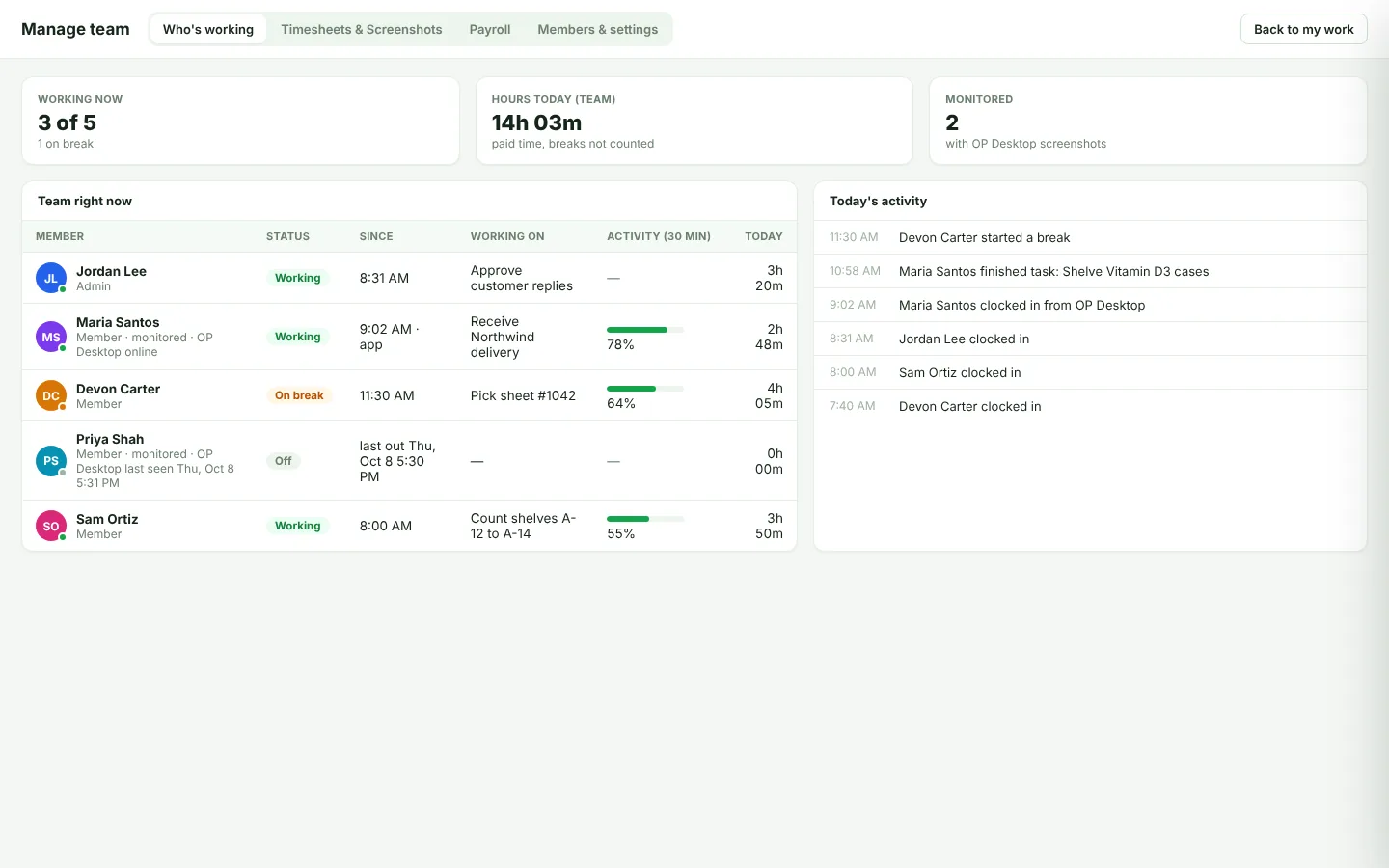The image size is (1389, 868).
Task: Go to Members & settings tab
Action: click(598, 29)
